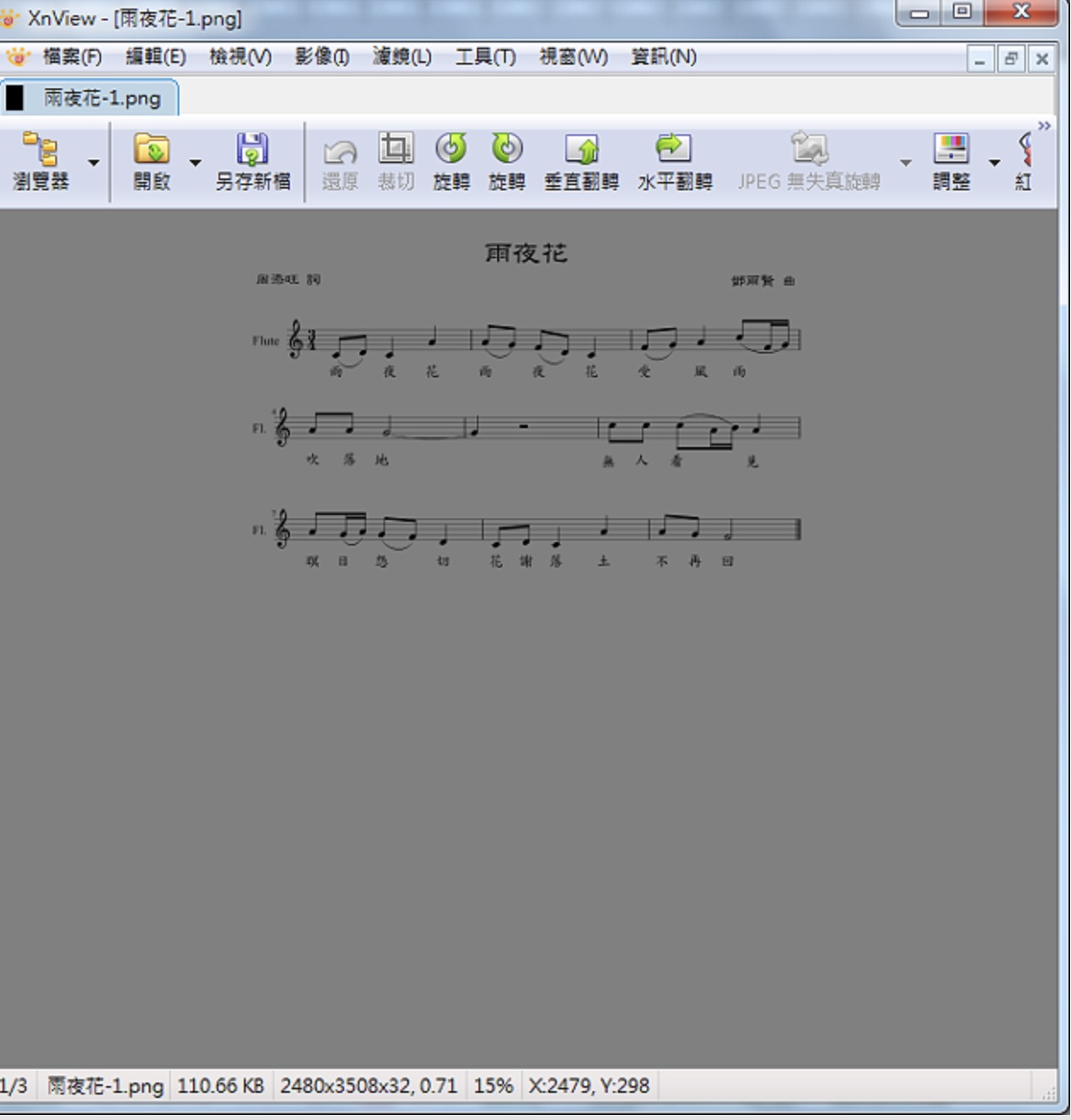
Task: Minimize the inner document window
Action: [x=980, y=59]
